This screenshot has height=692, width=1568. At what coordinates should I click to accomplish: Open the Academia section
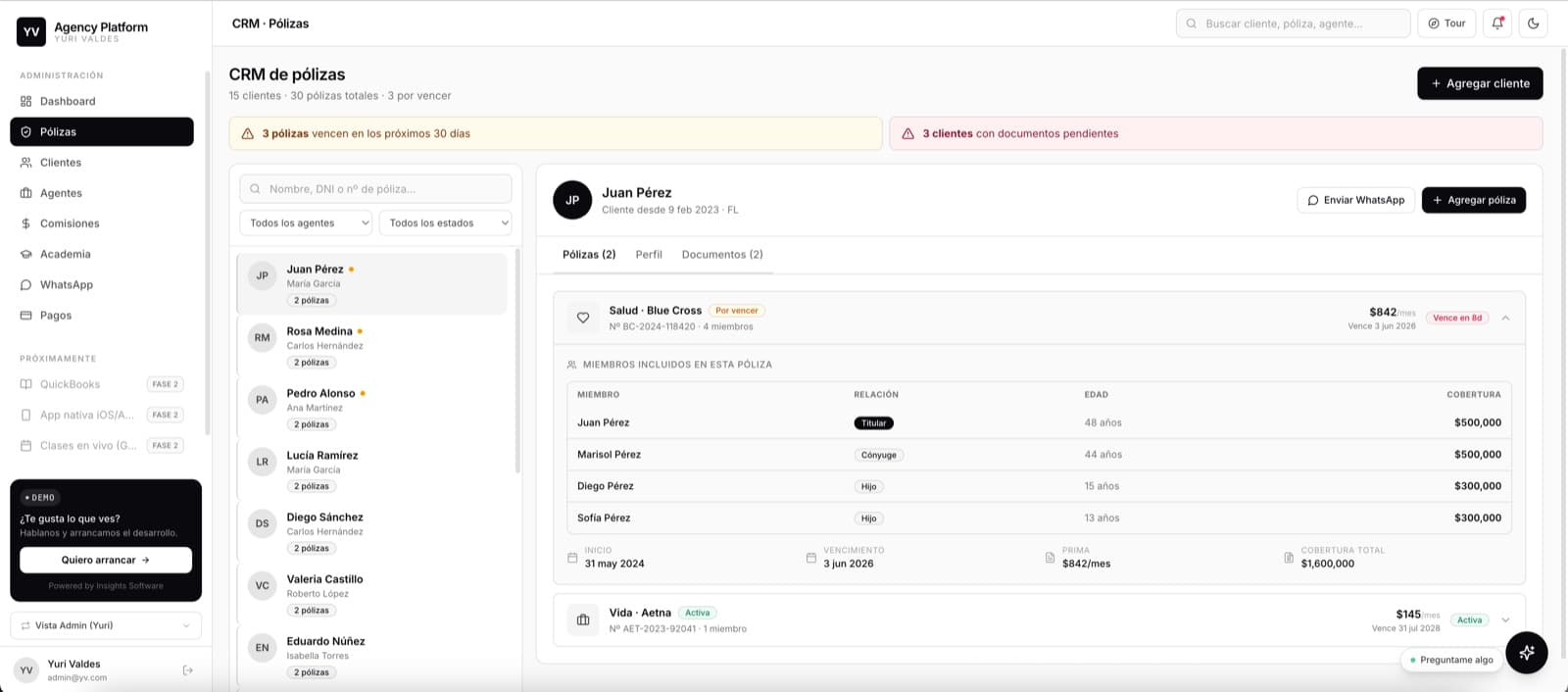click(x=102, y=254)
